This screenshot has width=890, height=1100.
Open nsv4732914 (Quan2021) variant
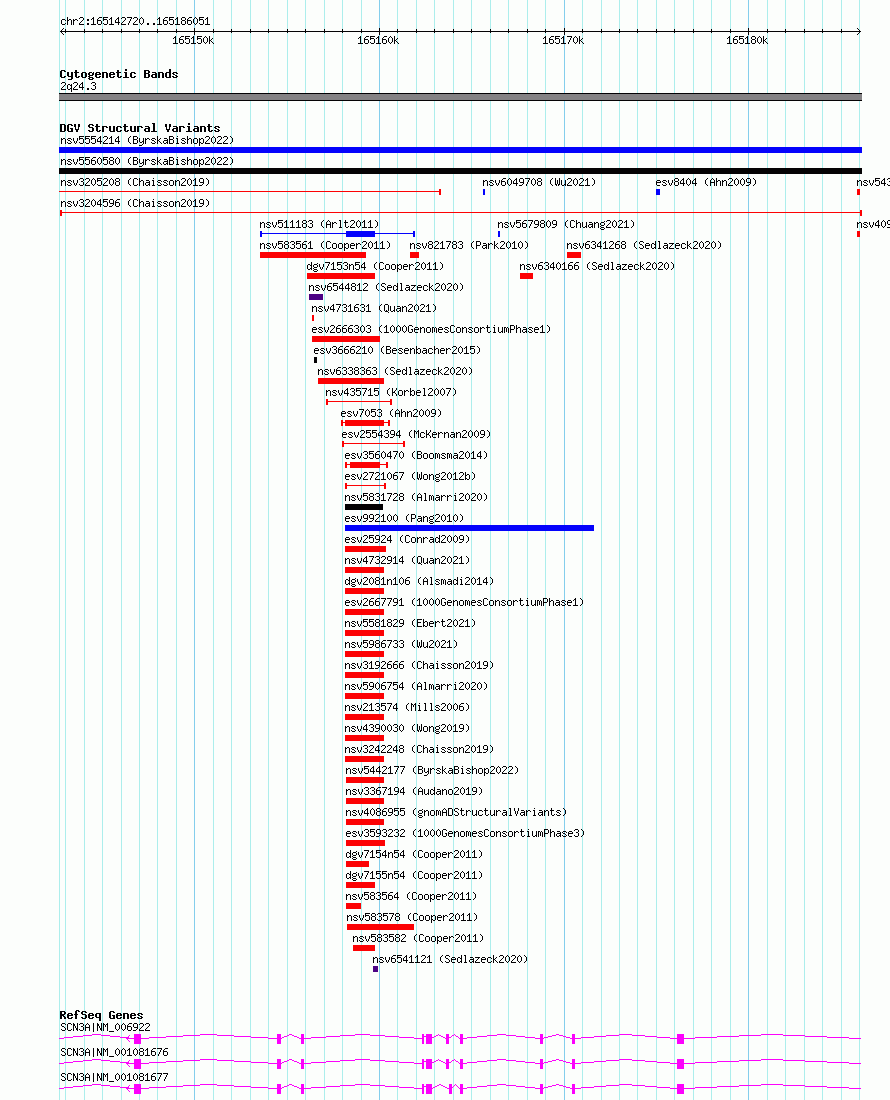click(407, 561)
